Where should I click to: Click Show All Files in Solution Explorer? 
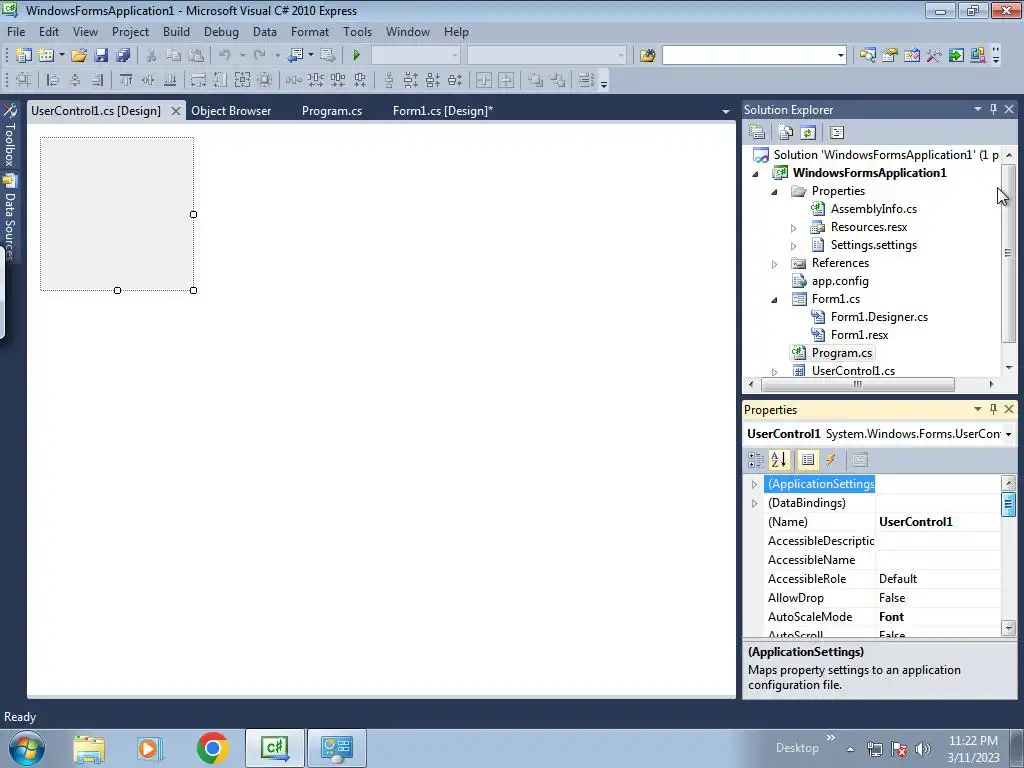[786, 133]
